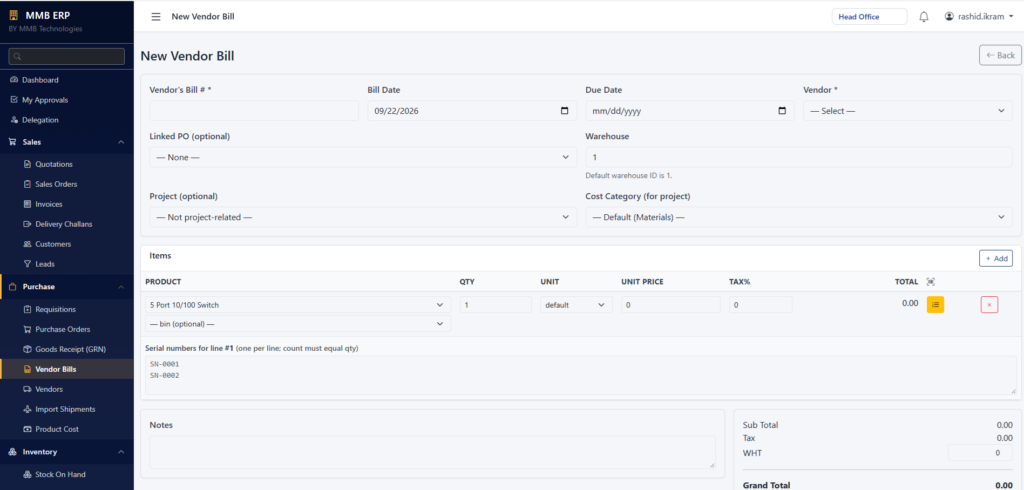The width and height of the screenshot is (1024, 490).
Task: Click the Dashboard gauge icon
Action: pos(14,80)
